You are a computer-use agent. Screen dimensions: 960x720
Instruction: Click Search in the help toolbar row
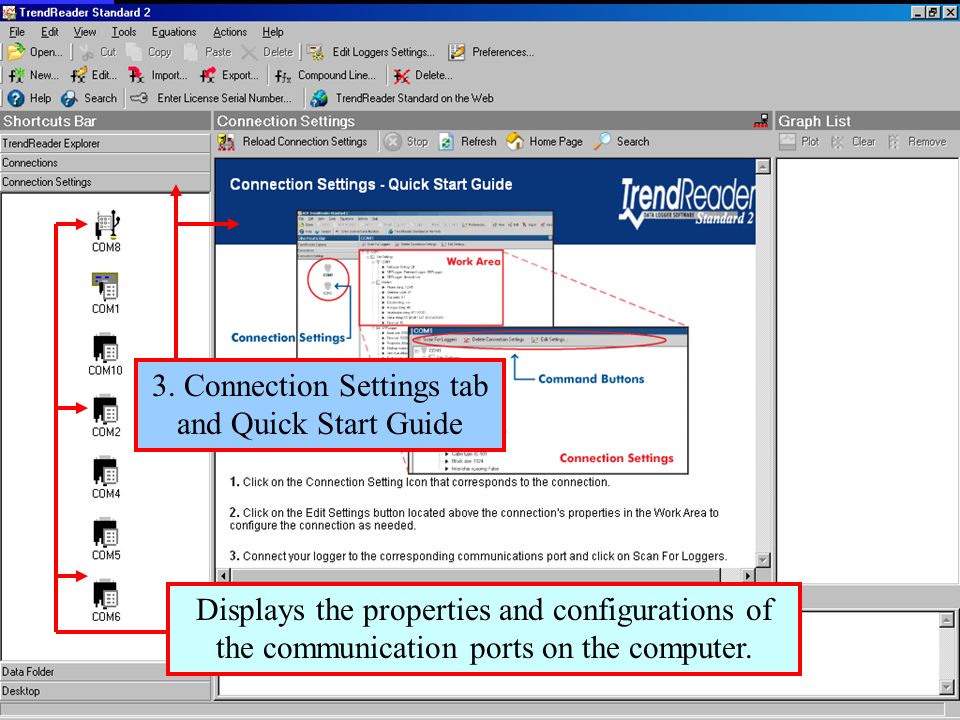[x=88, y=98]
